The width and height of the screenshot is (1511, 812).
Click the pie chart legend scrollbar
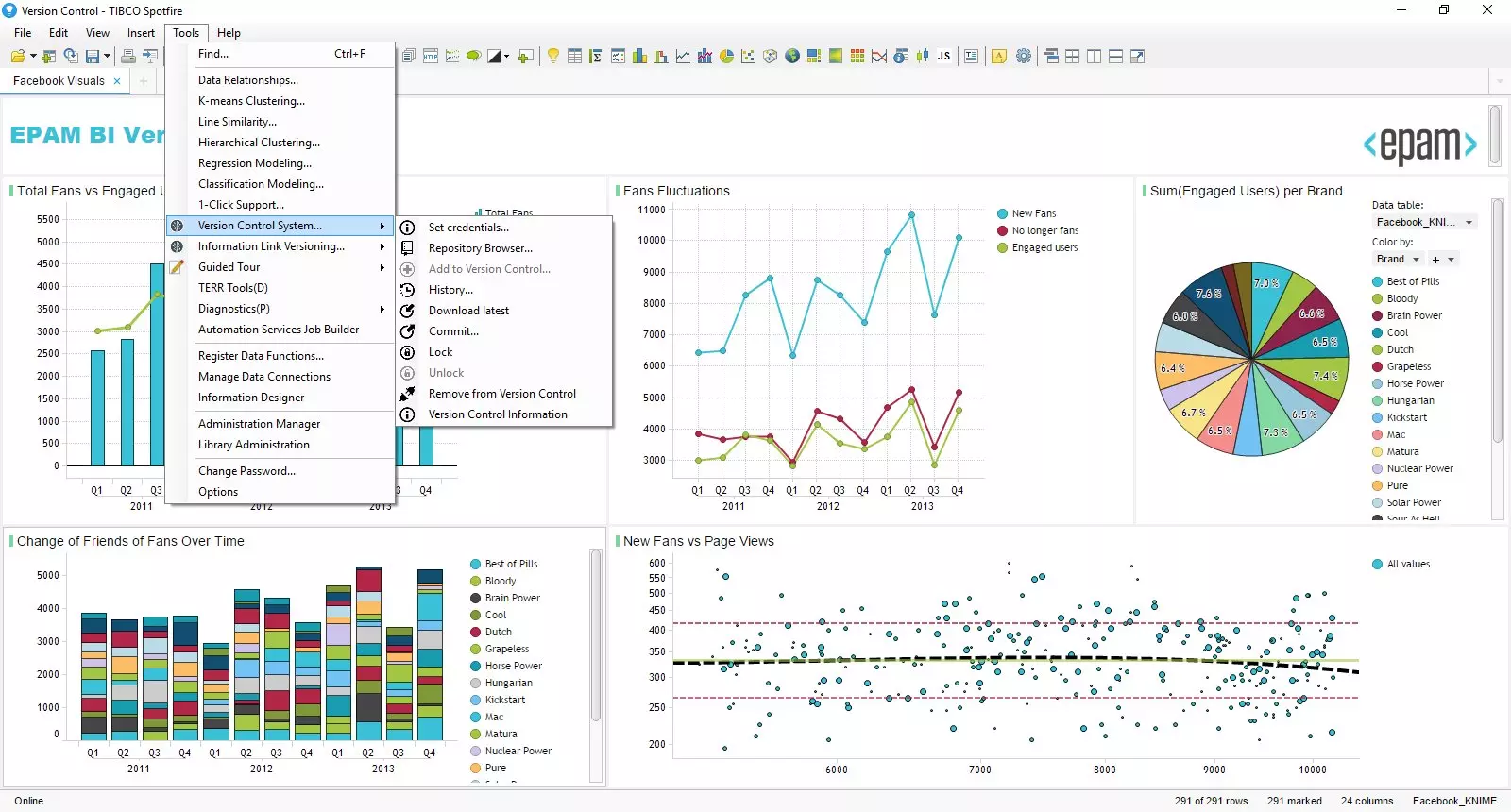1497,321
